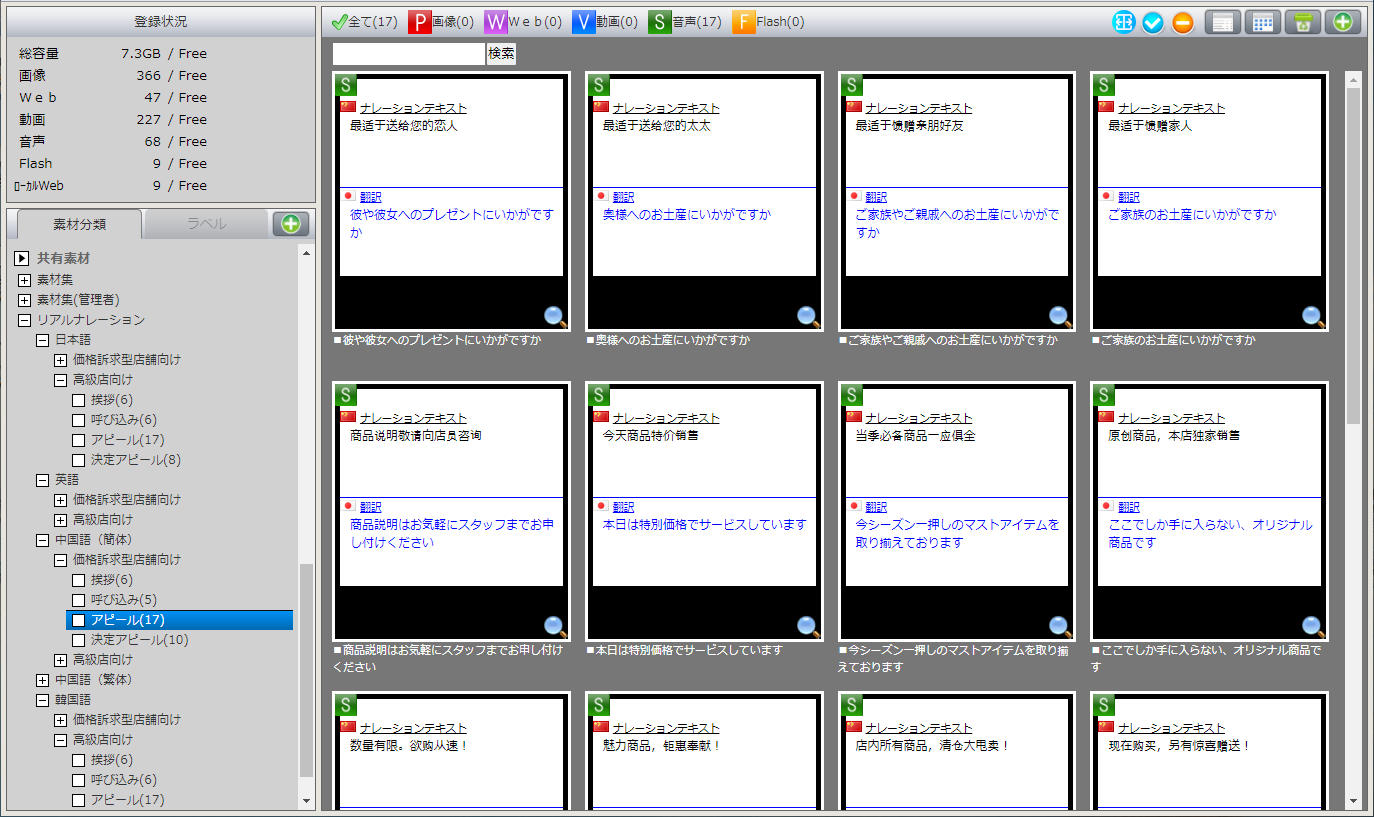The image size is (1374, 817).
Task: Open 翻訳 link on ここでしか手に入らない card
Action: coord(1129,507)
